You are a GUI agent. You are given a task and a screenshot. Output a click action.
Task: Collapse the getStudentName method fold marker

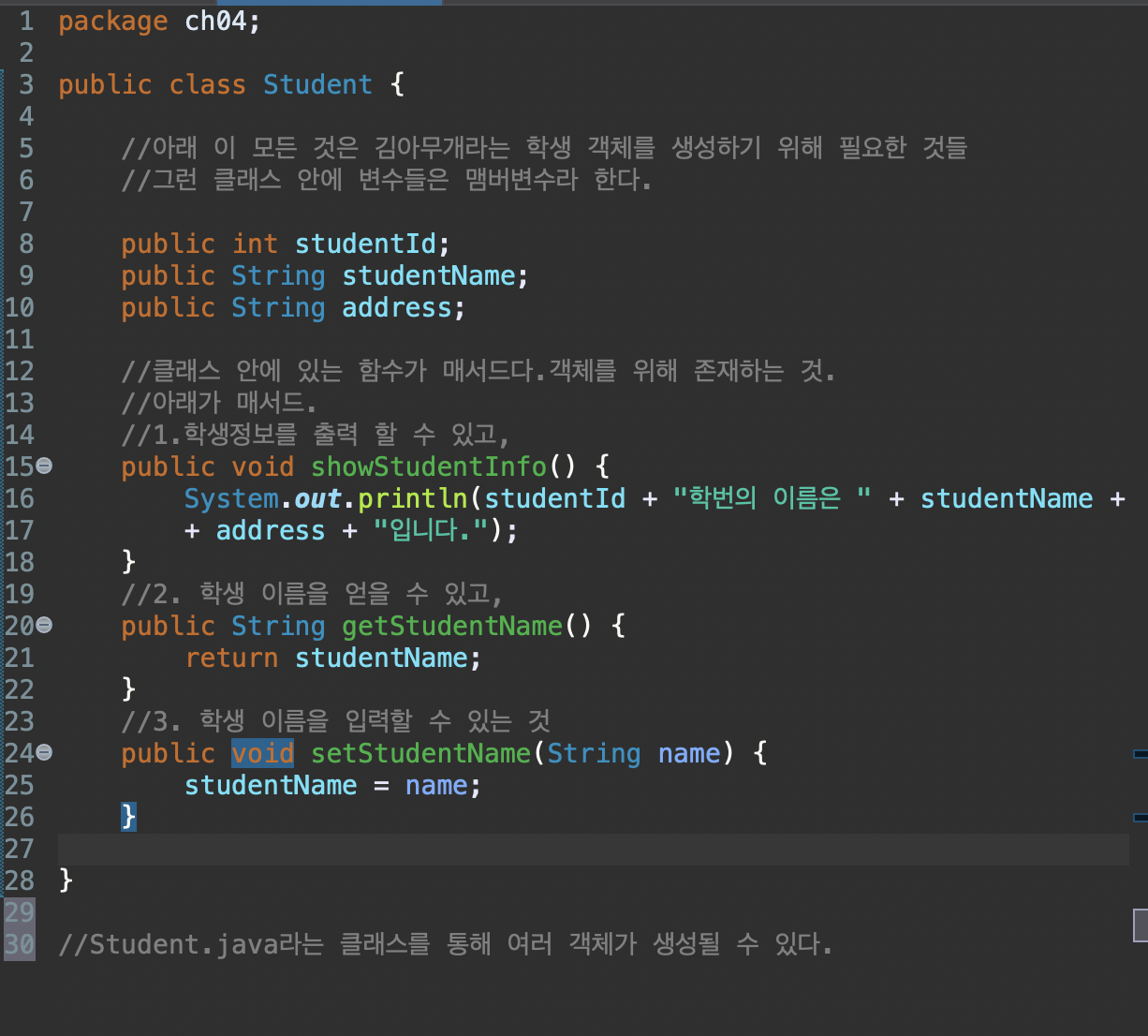click(44, 625)
